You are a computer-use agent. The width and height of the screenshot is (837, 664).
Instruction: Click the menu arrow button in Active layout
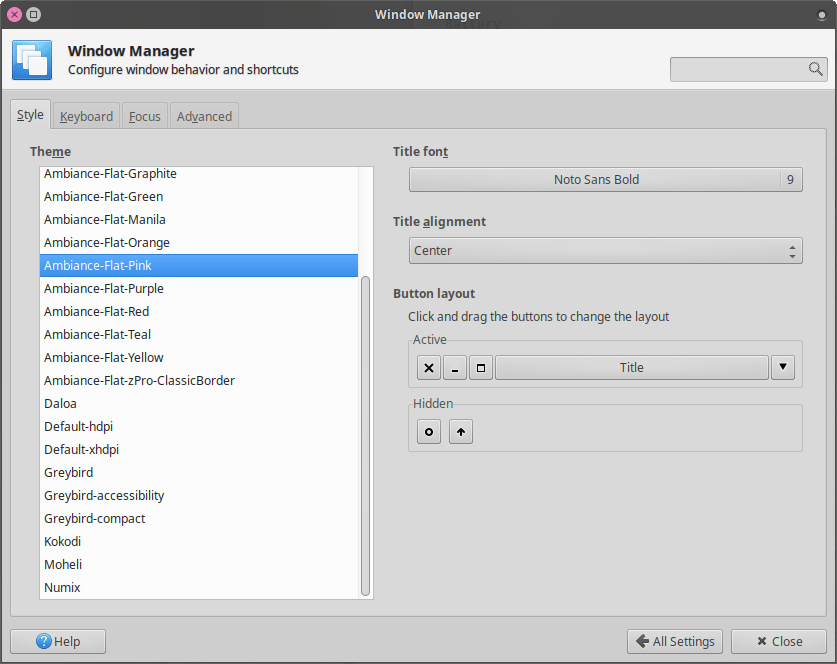[x=783, y=368]
